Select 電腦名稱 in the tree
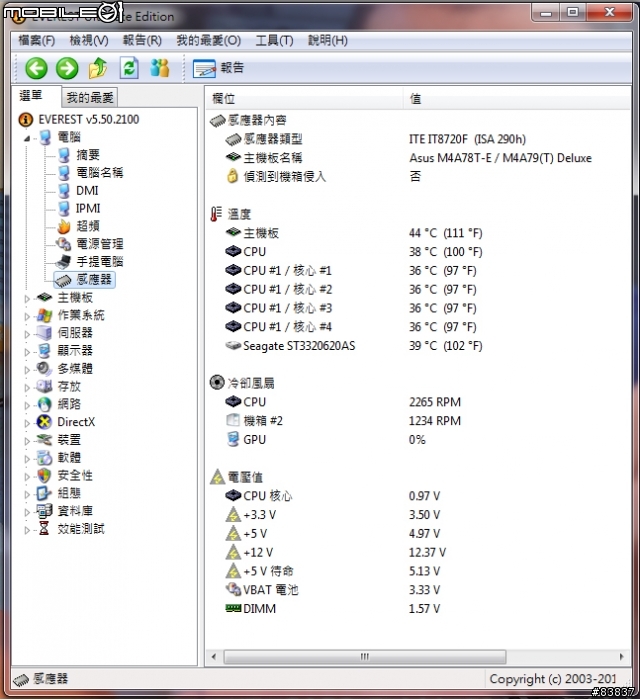Screen dimensions: 640x700 pyautogui.click(x=100, y=173)
